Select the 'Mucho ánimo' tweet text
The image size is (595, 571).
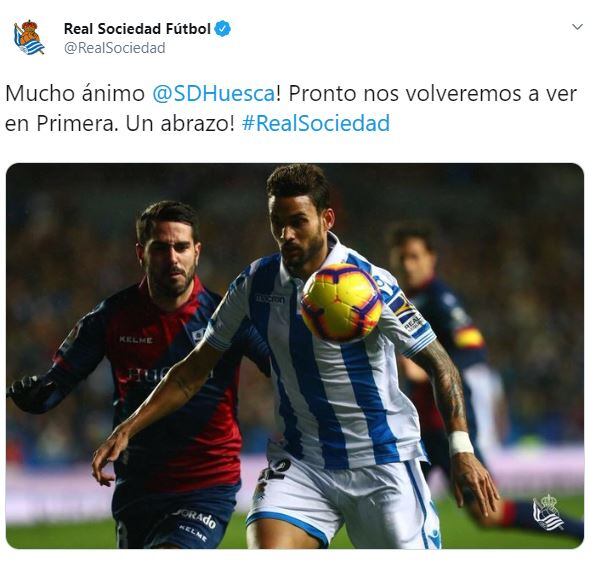(x=75, y=93)
